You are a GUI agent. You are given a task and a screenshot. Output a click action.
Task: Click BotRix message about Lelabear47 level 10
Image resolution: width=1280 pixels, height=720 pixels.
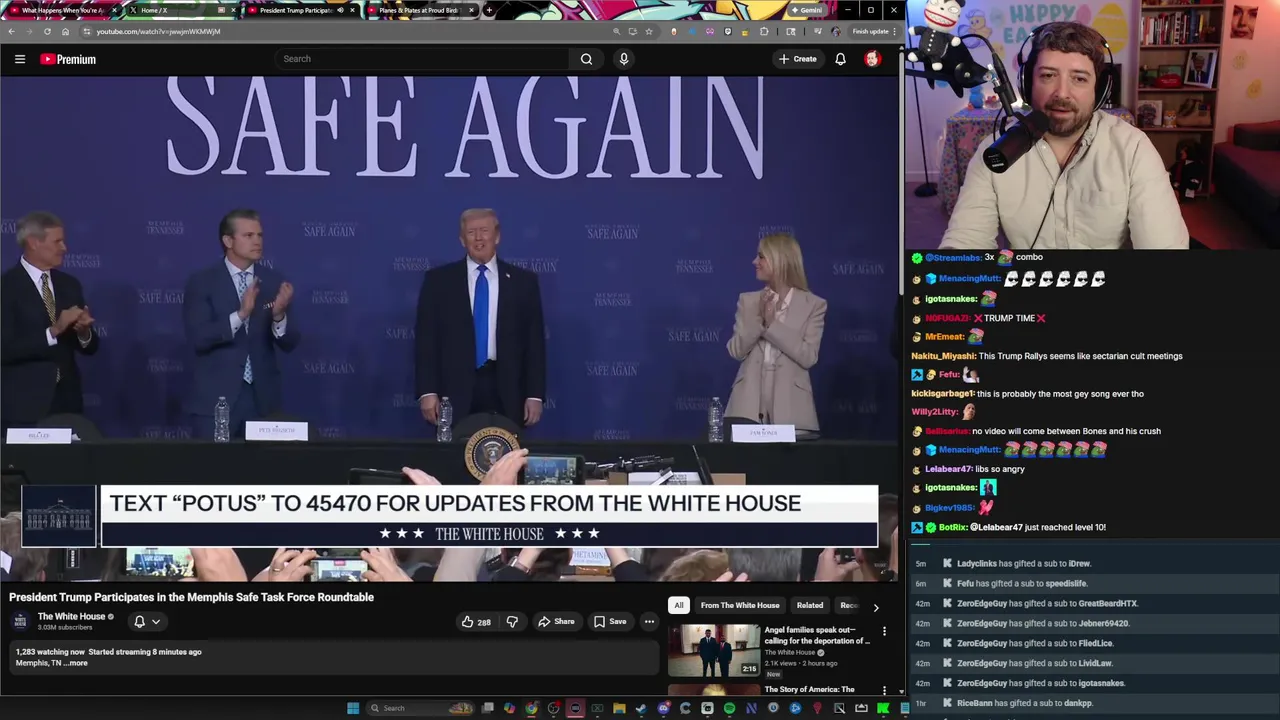click(1008, 527)
